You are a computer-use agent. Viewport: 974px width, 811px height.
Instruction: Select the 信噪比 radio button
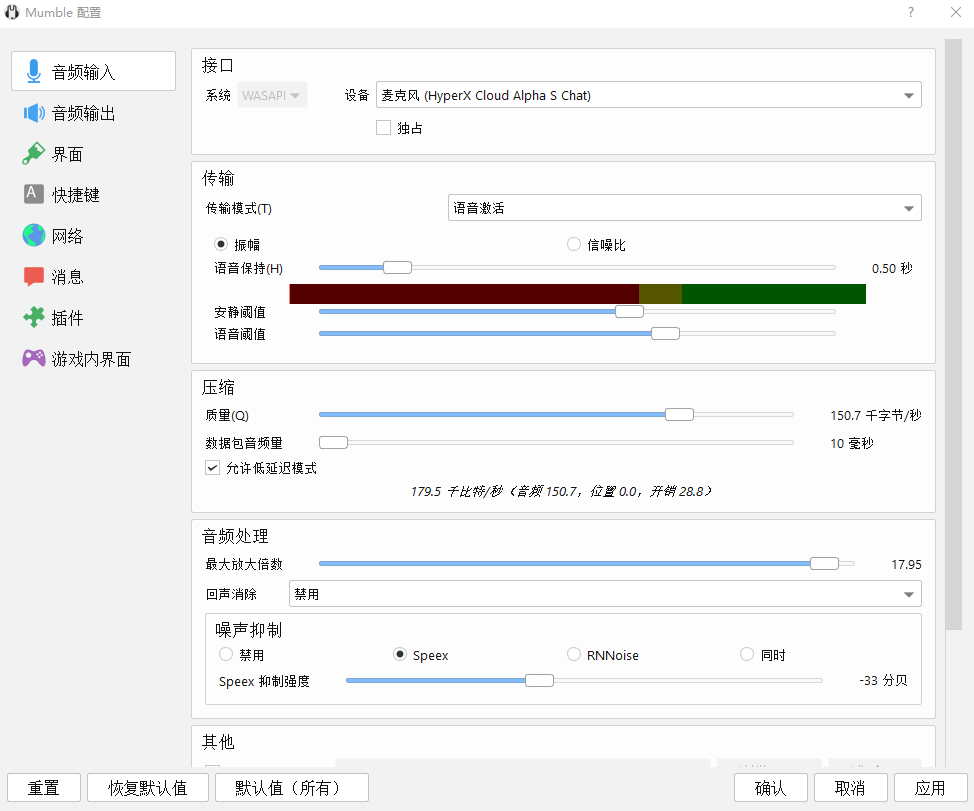[574, 245]
